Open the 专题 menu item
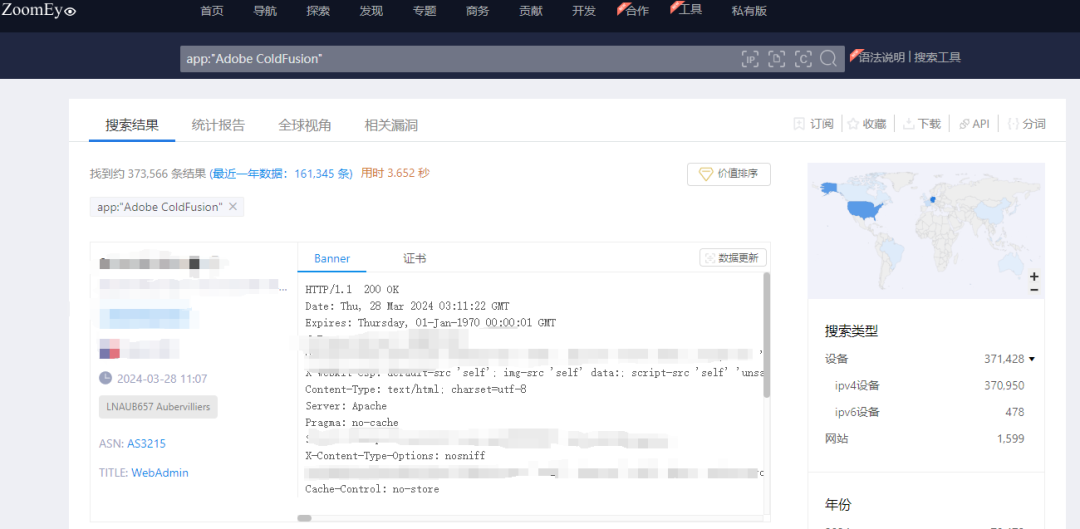The image size is (1080, 529). point(424,11)
